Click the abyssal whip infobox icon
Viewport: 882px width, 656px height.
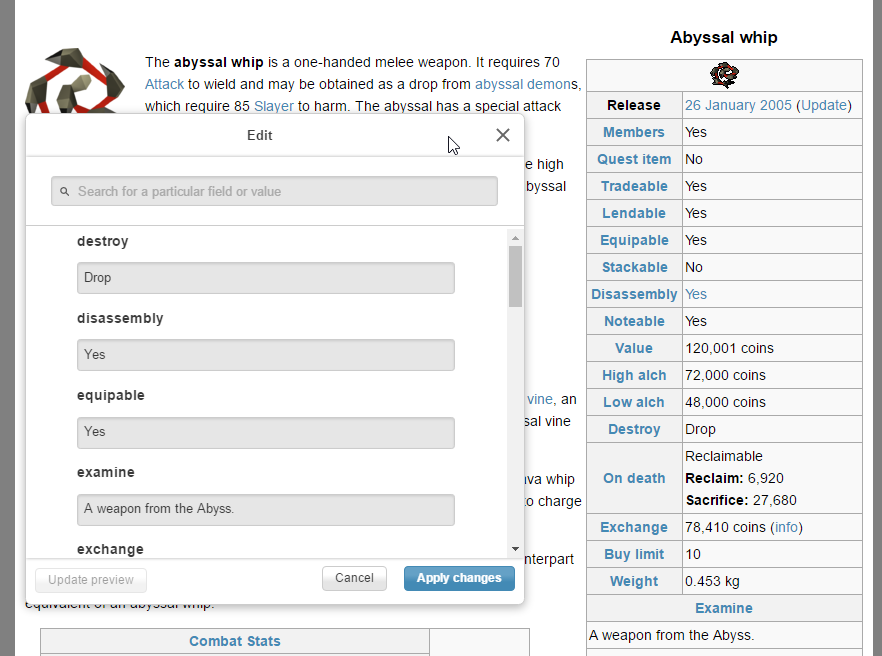pyautogui.click(x=723, y=75)
